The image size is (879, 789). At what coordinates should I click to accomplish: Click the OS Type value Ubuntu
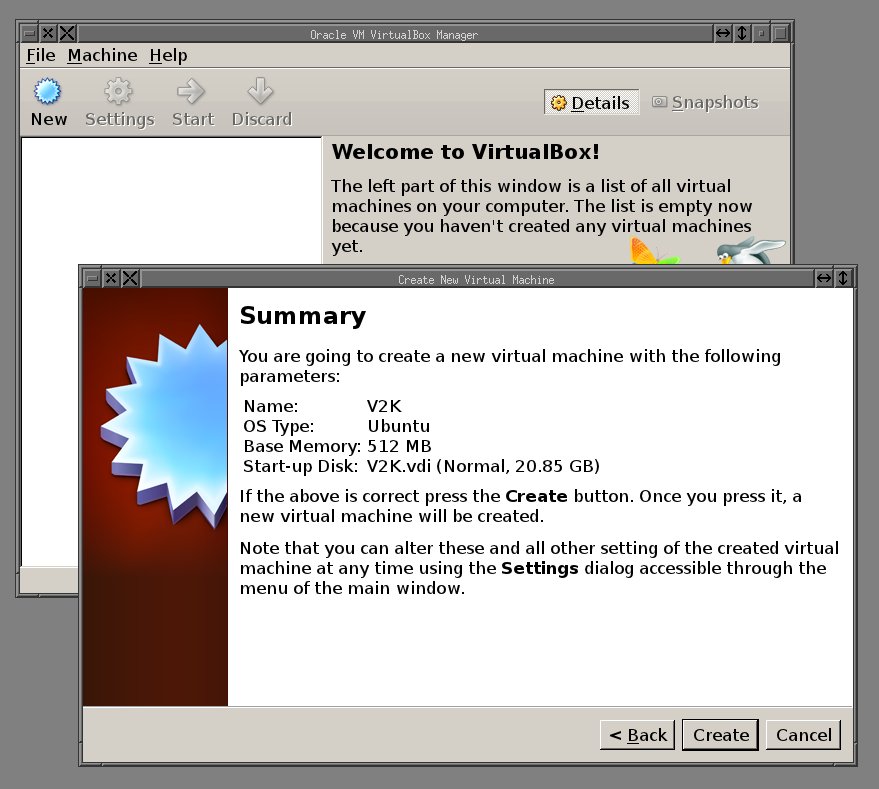pyautogui.click(x=399, y=426)
